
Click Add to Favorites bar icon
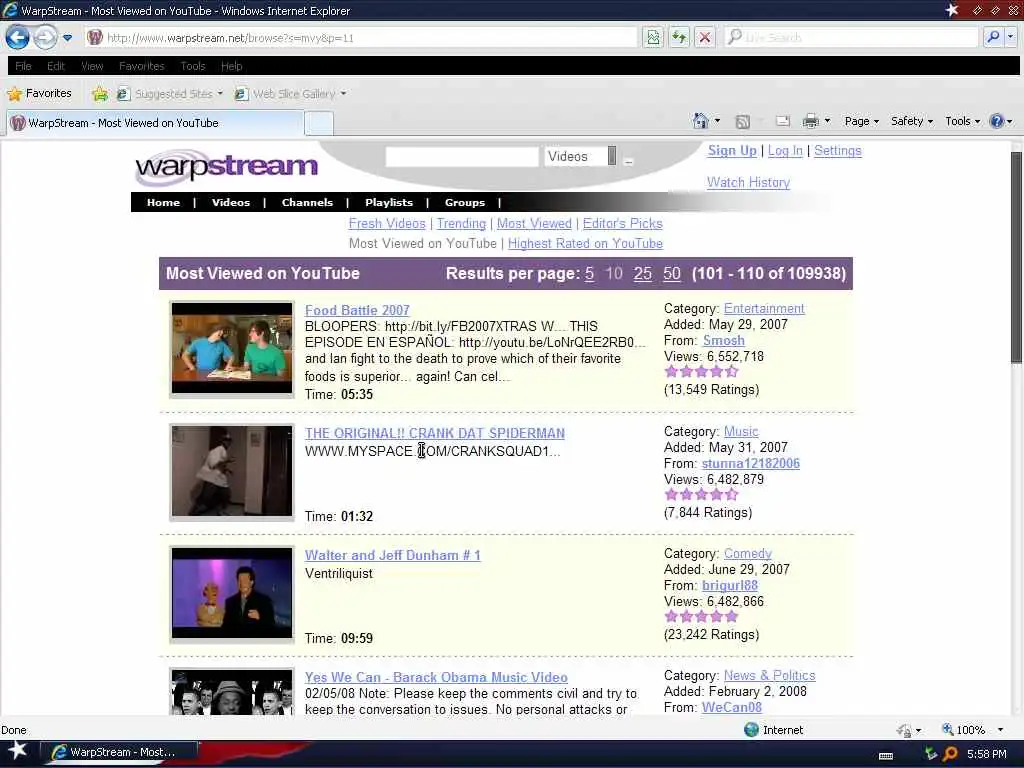coord(100,94)
